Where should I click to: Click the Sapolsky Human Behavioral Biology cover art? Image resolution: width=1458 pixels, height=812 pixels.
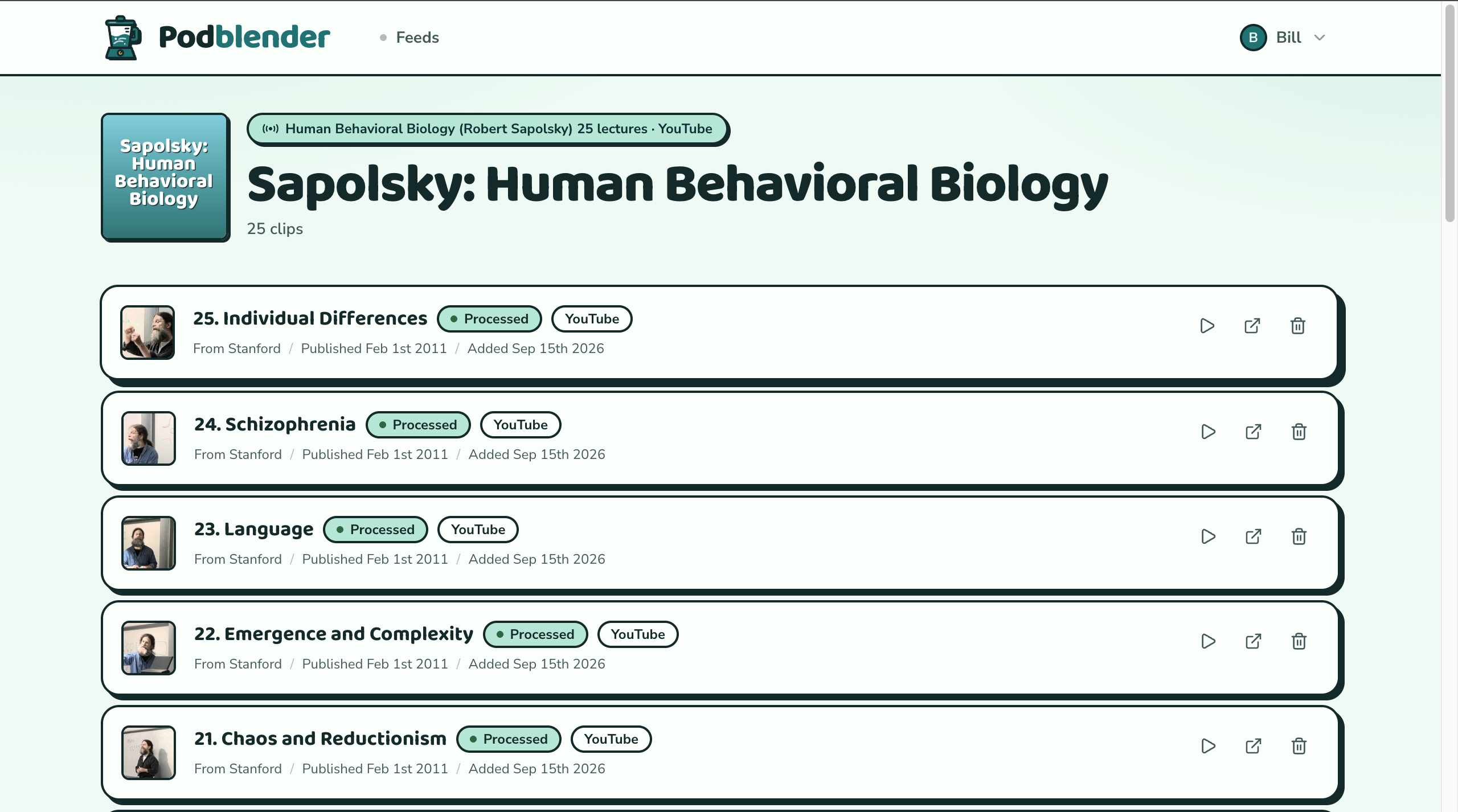point(165,177)
